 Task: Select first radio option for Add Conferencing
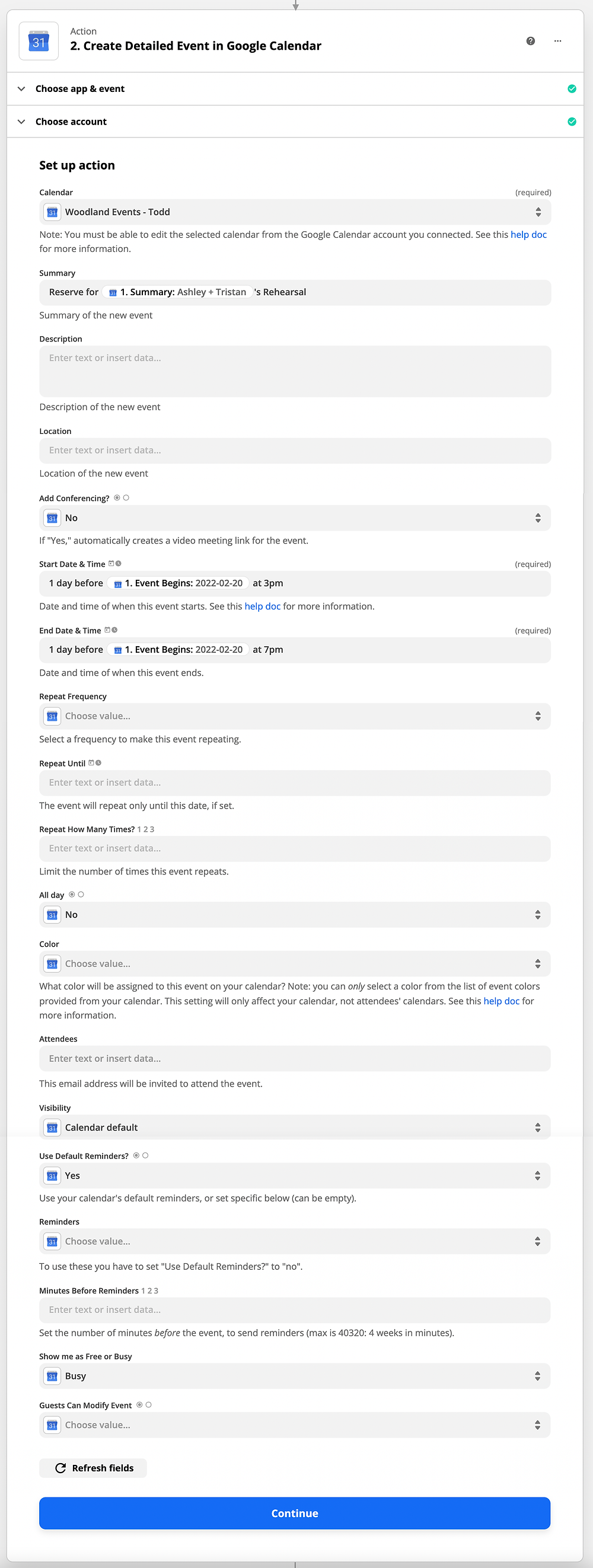tap(117, 497)
